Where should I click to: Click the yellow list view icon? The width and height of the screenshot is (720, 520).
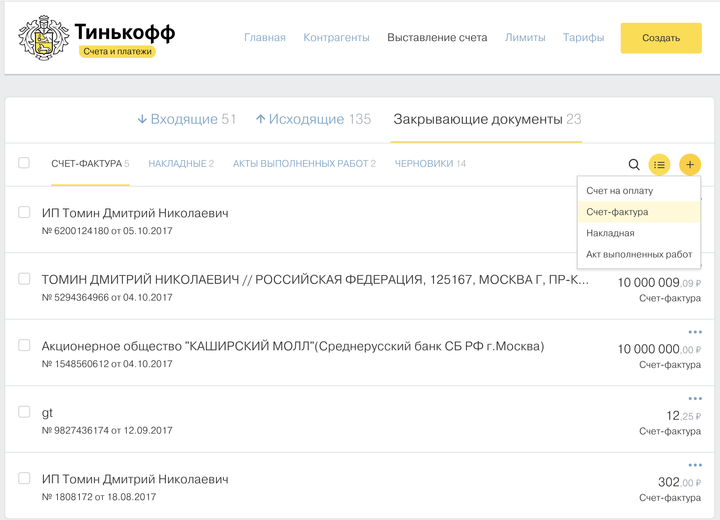click(659, 164)
